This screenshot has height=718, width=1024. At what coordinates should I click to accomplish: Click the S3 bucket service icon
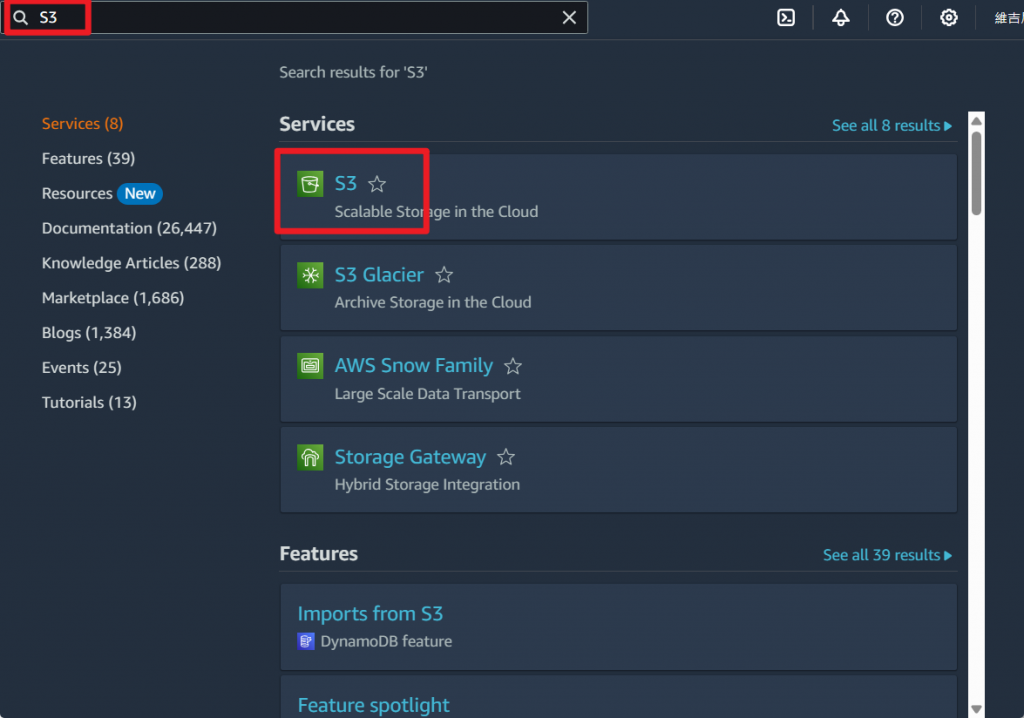coord(310,184)
